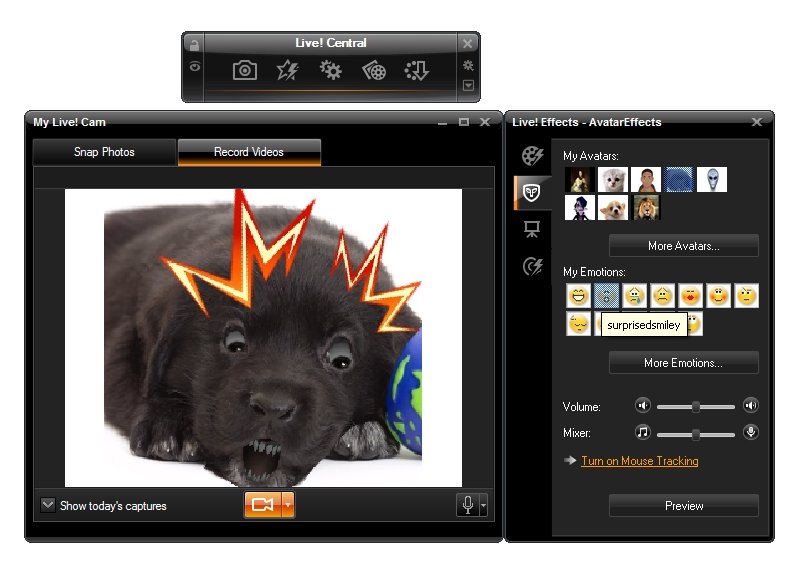Choose the white kitten avatar thumbnail
The width and height of the screenshot is (802, 572).
tap(612, 180)
